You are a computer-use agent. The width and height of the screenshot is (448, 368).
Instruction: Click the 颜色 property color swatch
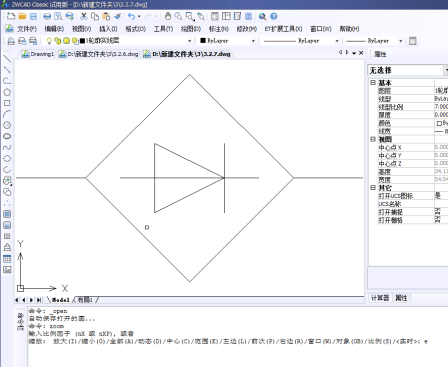coord(439,123)
